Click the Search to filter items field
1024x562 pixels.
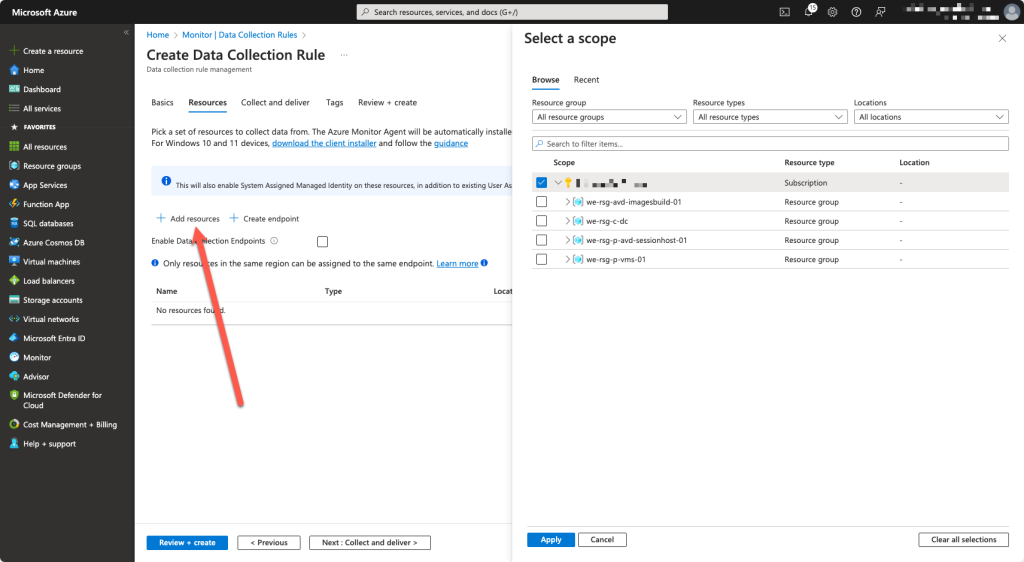[771, 144]
